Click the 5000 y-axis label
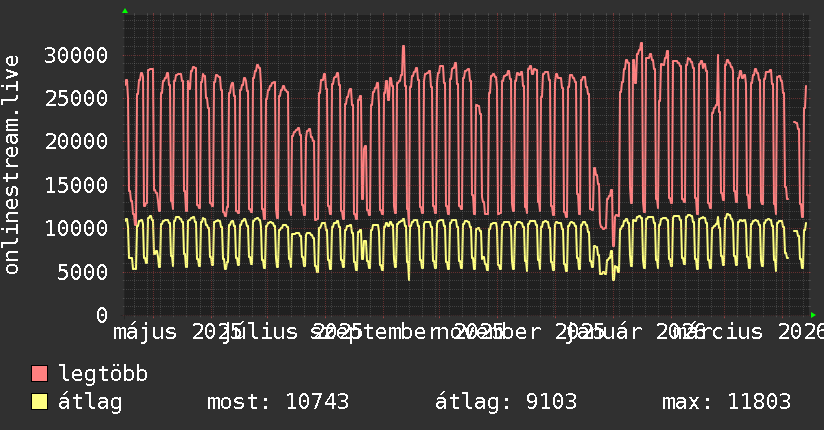This screenshot has width=824, height=430. pyautogui.click(x=83, y=272)
